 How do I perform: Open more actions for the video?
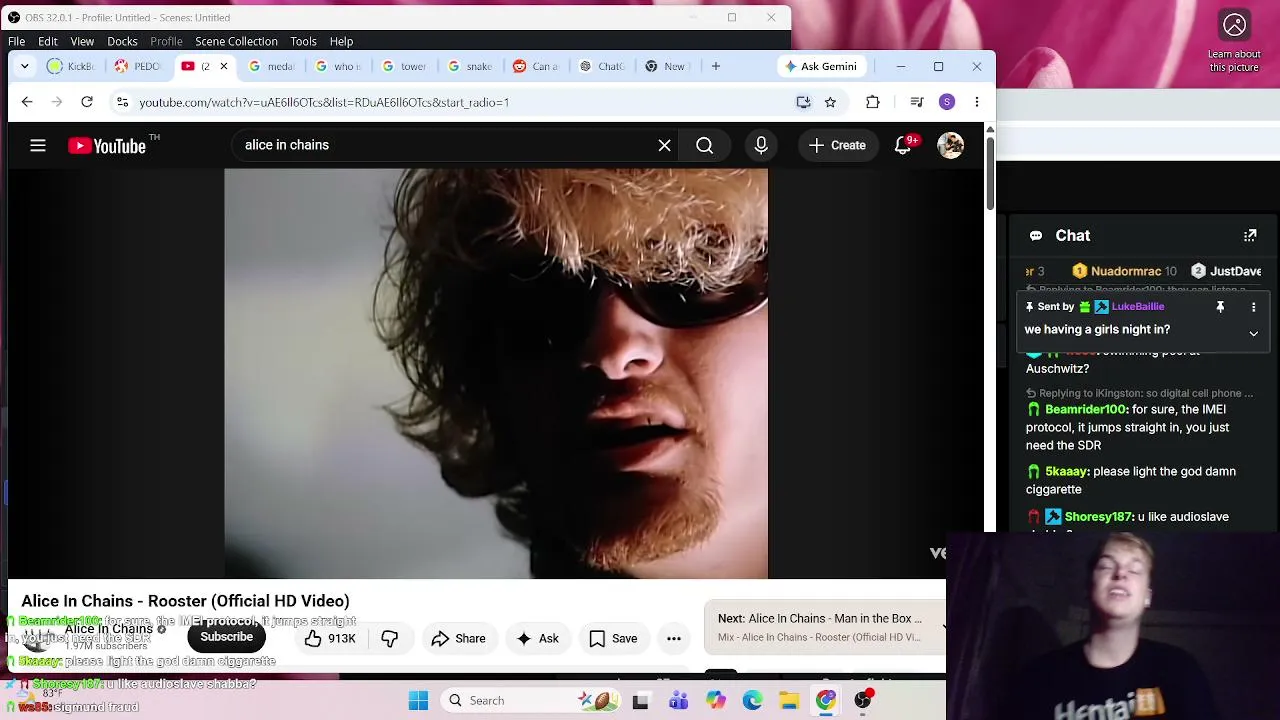coord(674,638)
